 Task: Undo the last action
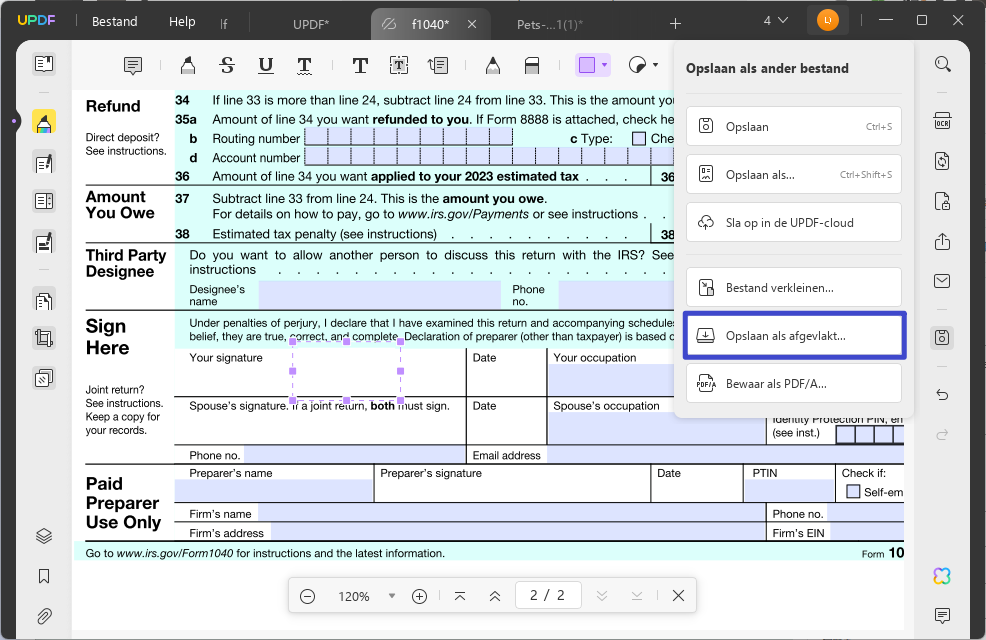click(942, 395)
